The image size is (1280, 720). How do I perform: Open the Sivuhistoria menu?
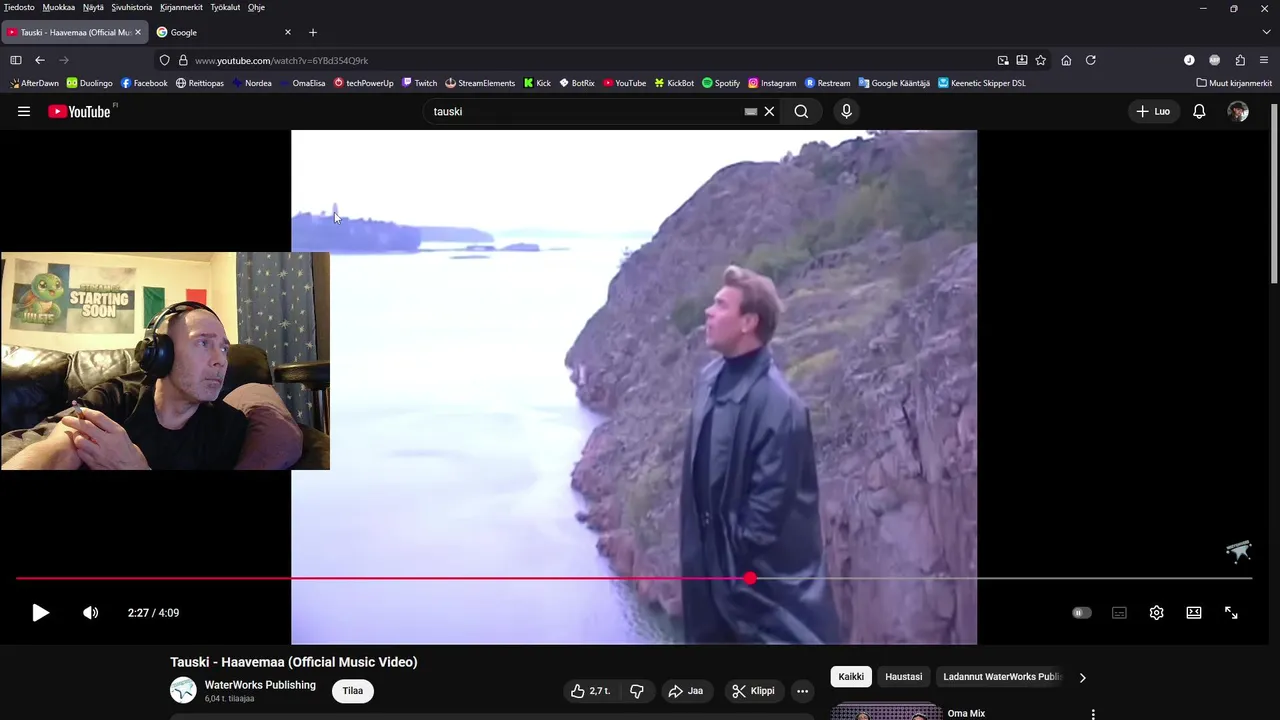131,7
